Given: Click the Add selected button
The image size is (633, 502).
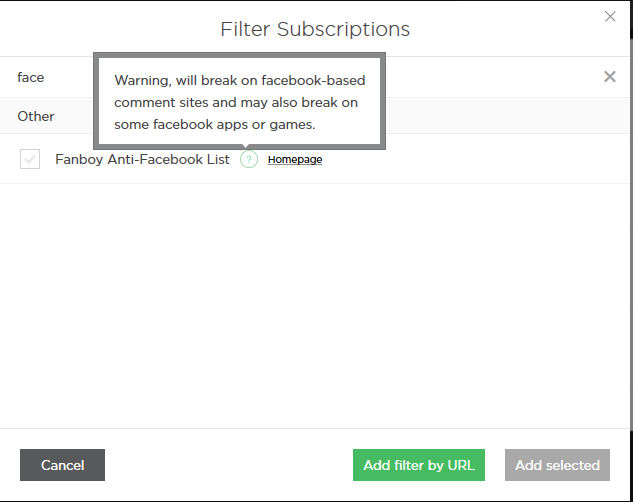Looking at the screenshot, I should 557,465.
